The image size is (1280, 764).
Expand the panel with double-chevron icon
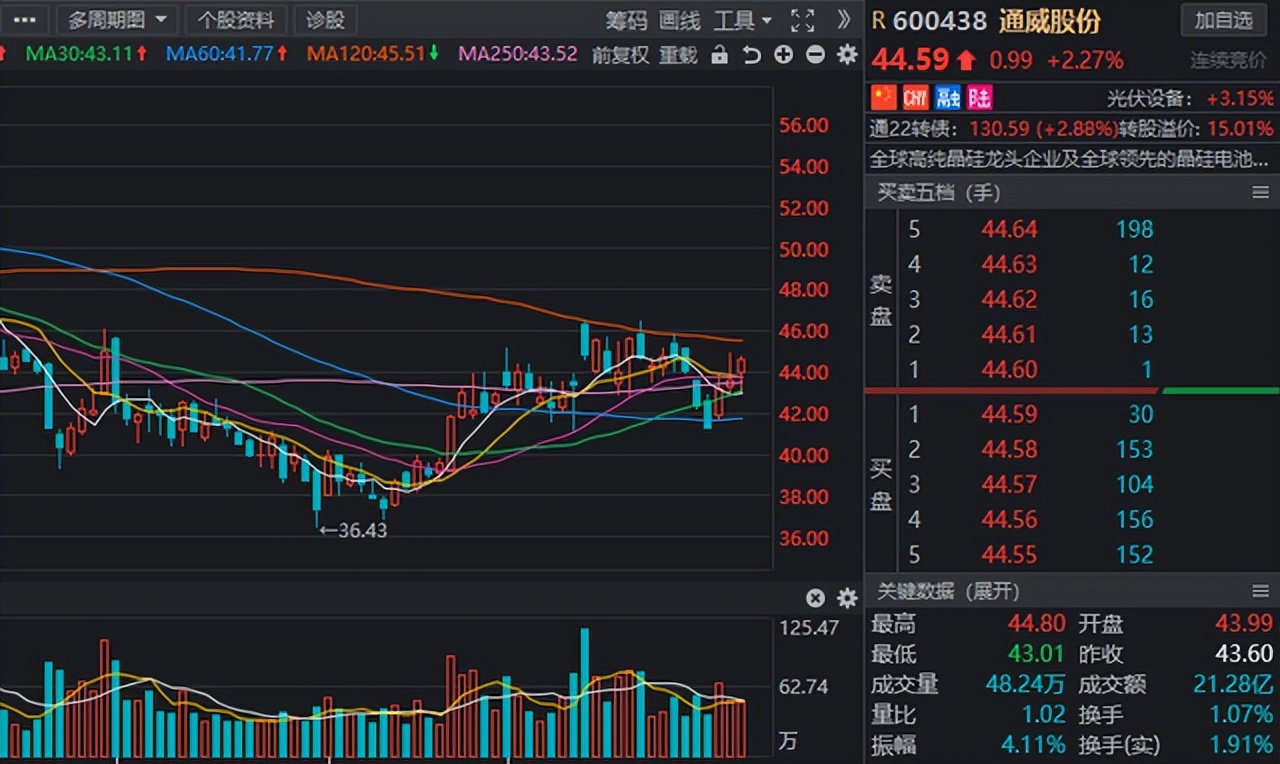(x=844, y=20)
